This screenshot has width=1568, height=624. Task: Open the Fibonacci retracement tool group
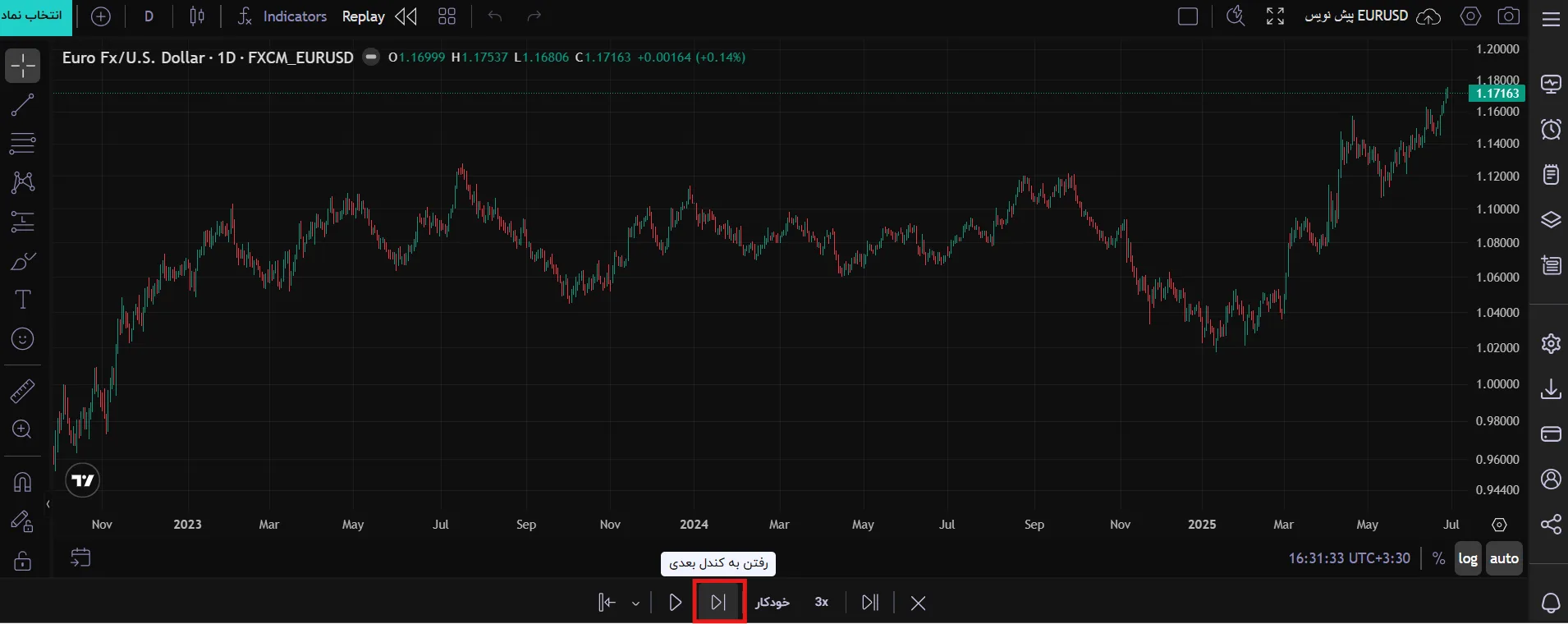pos(22,144)
